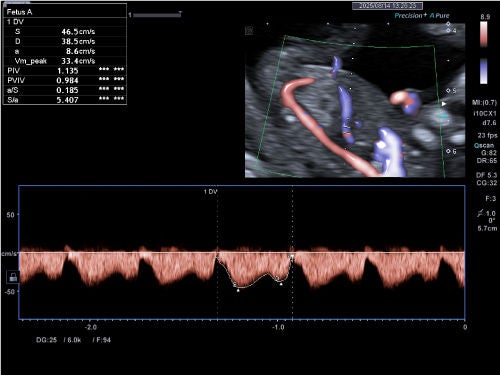Click the d7.6 depth value

[489, 123]
